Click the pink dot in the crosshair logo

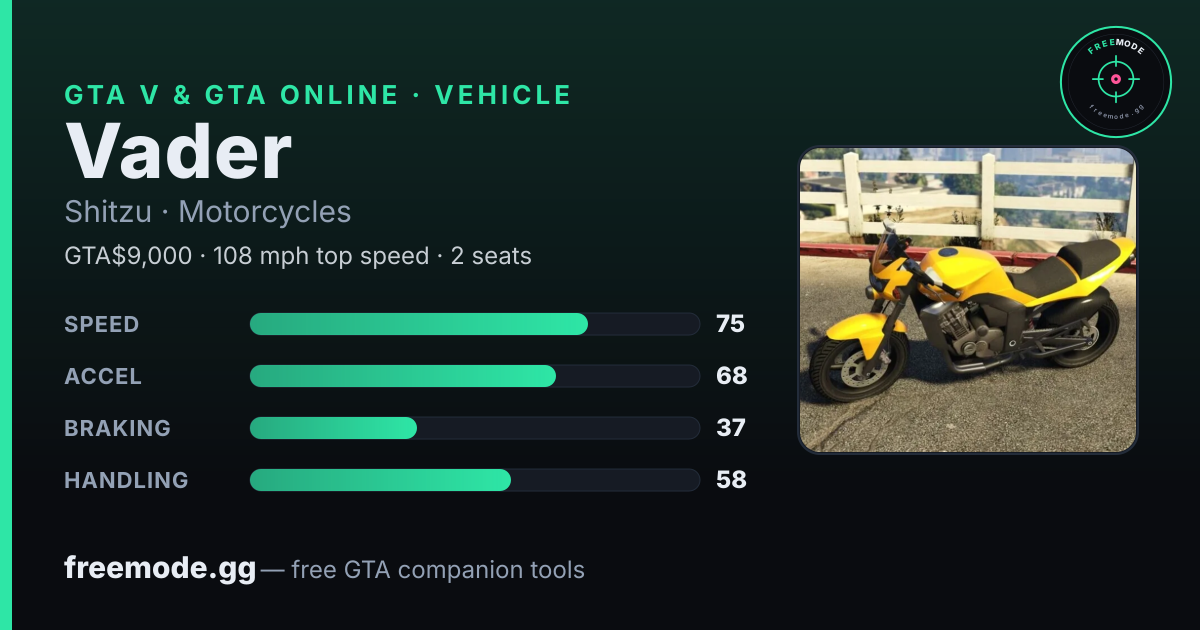point(1115,79)
